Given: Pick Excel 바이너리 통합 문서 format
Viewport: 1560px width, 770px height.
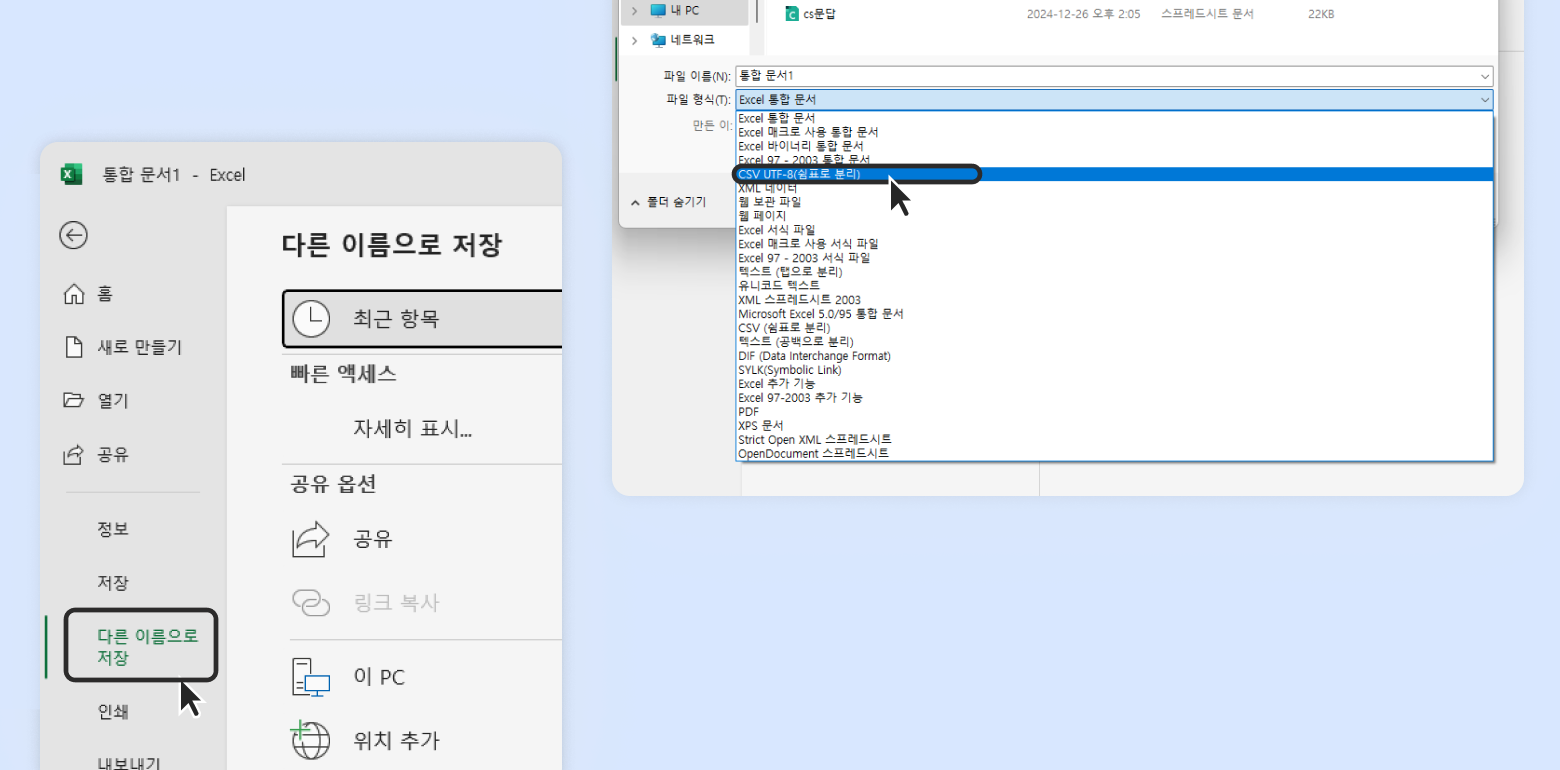Looking at the screenshot, I should [x=1114, y=146].
